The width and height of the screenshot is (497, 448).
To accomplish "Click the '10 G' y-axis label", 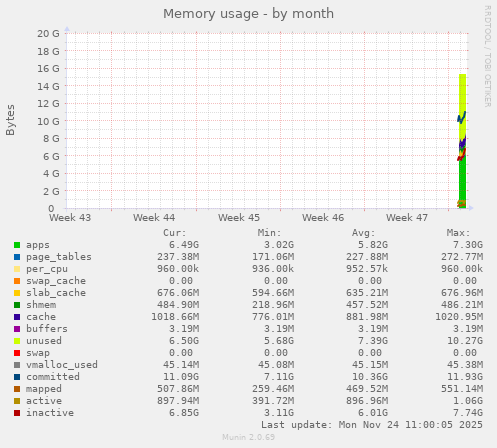I will 48,121.
